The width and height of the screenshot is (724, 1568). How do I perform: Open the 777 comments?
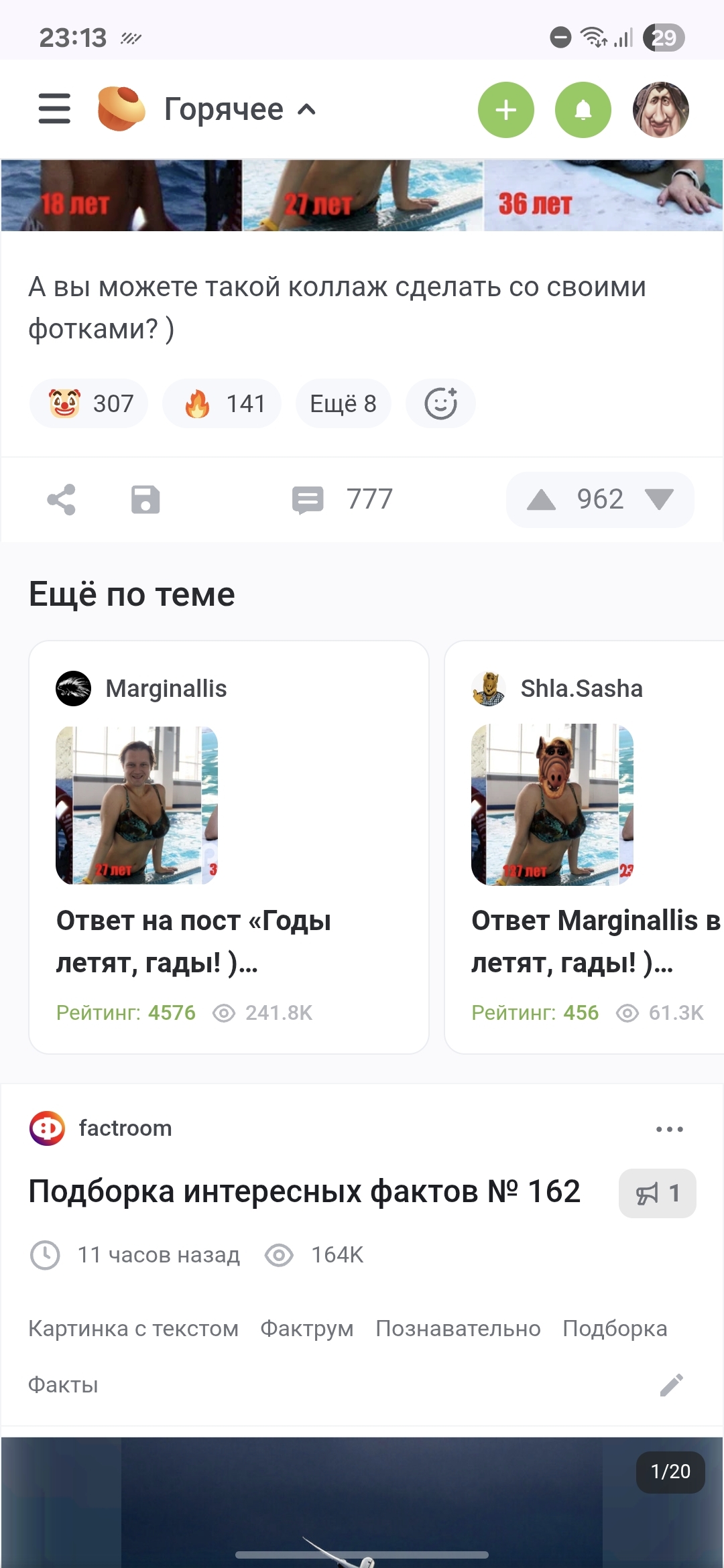pyautogui.click(x=343, y=499)
